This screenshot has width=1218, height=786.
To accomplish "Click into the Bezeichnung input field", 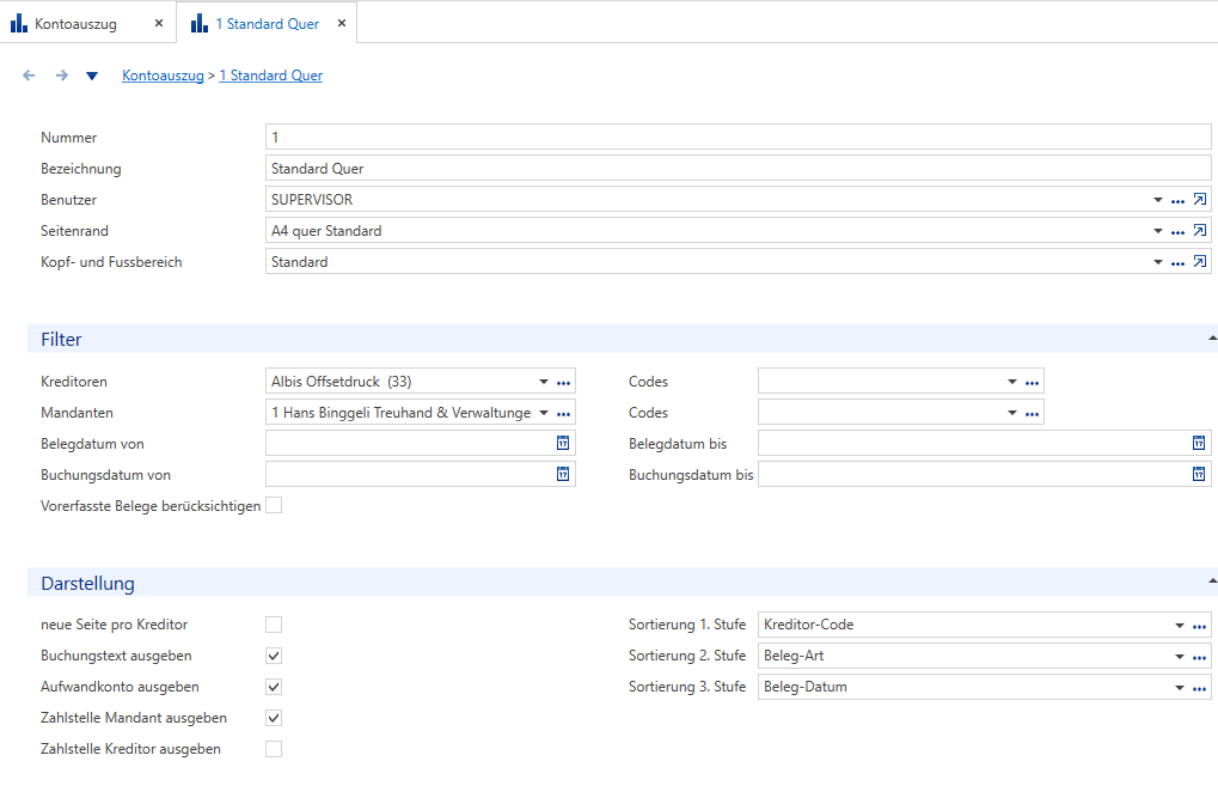I will coord(738,169).
